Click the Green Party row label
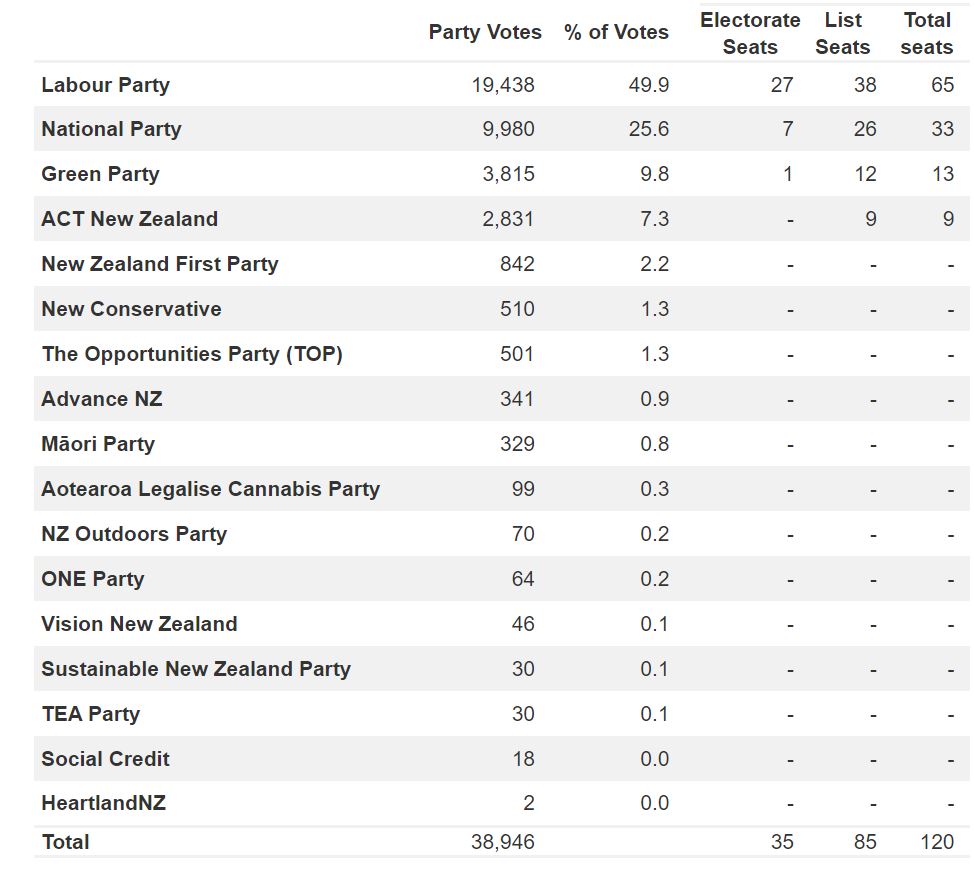Image resolution: width=974 pixels, height=872 pixels. [x=100, y=174]
